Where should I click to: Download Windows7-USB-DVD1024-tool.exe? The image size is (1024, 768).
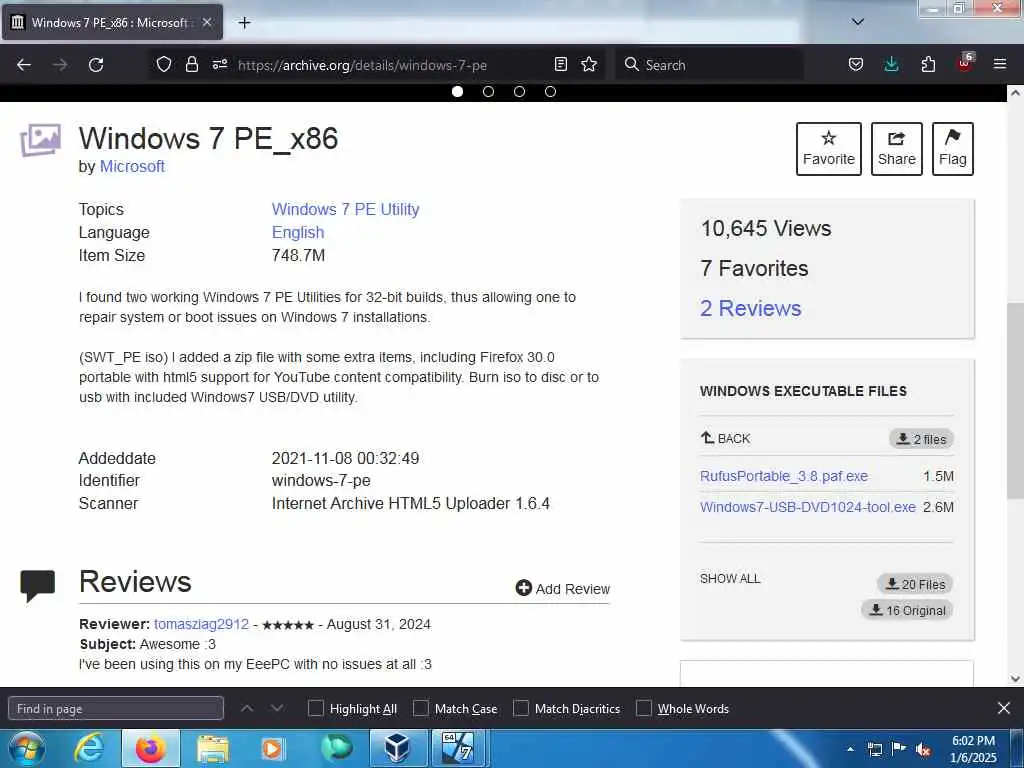(808, 507)
